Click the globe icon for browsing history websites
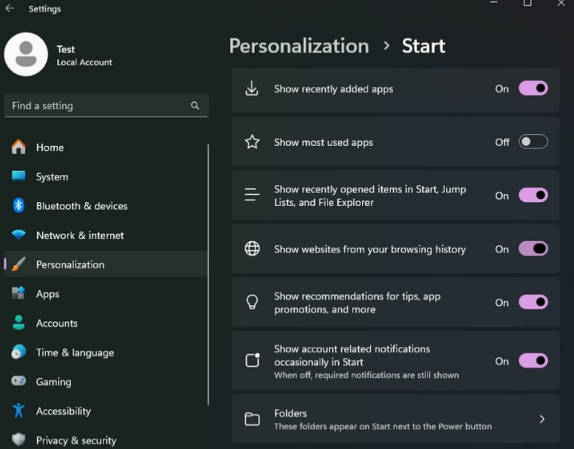The width and height of the screenshot is (574, 449). click(x=252, y=248)
